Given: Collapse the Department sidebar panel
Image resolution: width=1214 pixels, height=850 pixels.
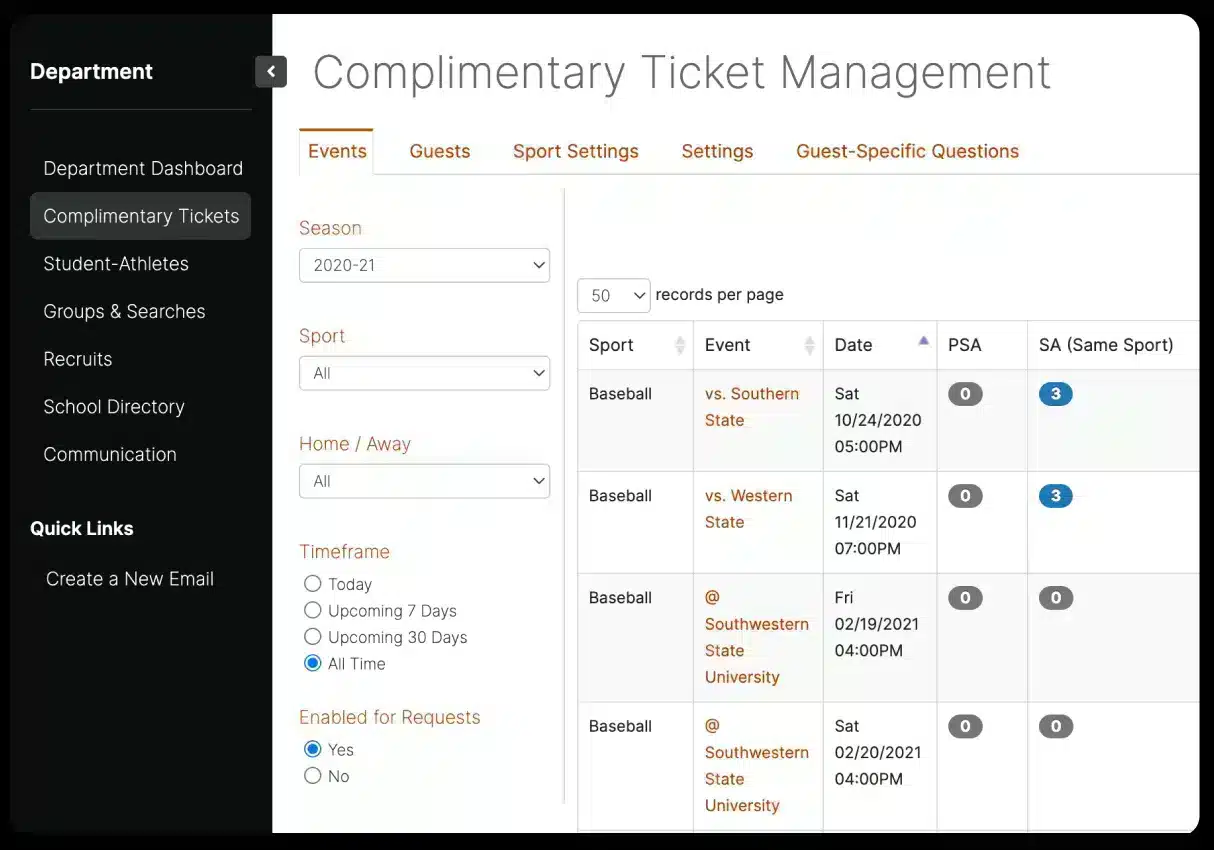Looking at the screenshot, I should [271, 71].
